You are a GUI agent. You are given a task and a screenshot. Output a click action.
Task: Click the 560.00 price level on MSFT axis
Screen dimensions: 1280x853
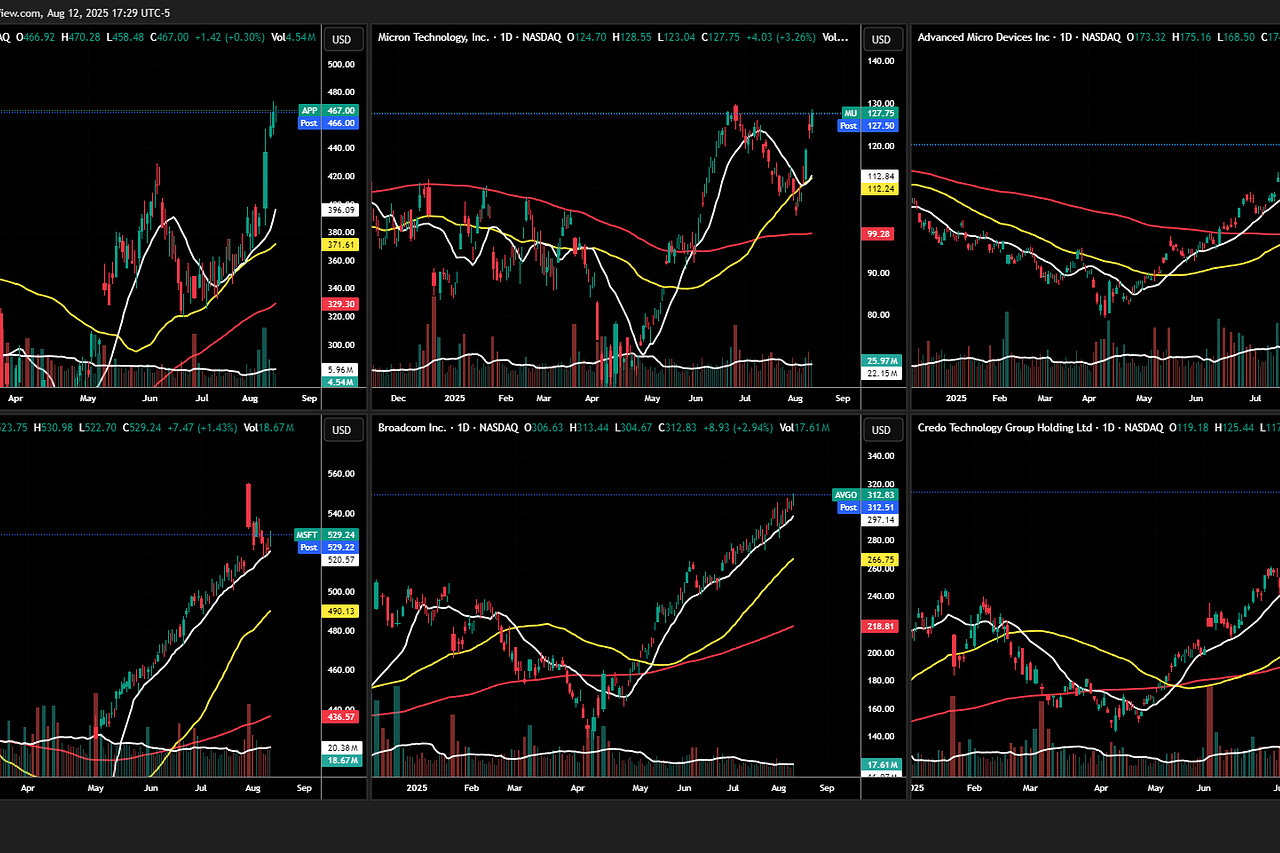341,476
